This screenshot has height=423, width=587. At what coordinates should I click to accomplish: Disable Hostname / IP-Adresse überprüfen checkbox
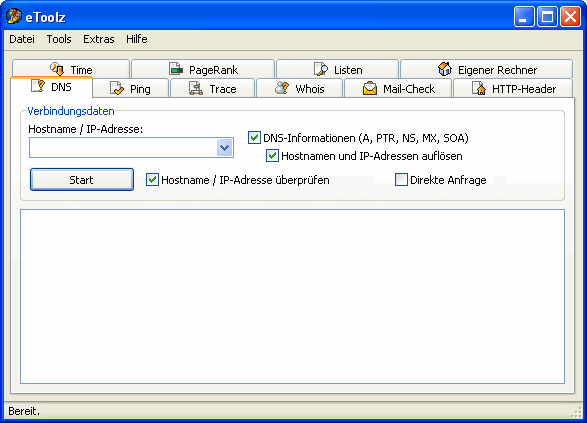152,179
